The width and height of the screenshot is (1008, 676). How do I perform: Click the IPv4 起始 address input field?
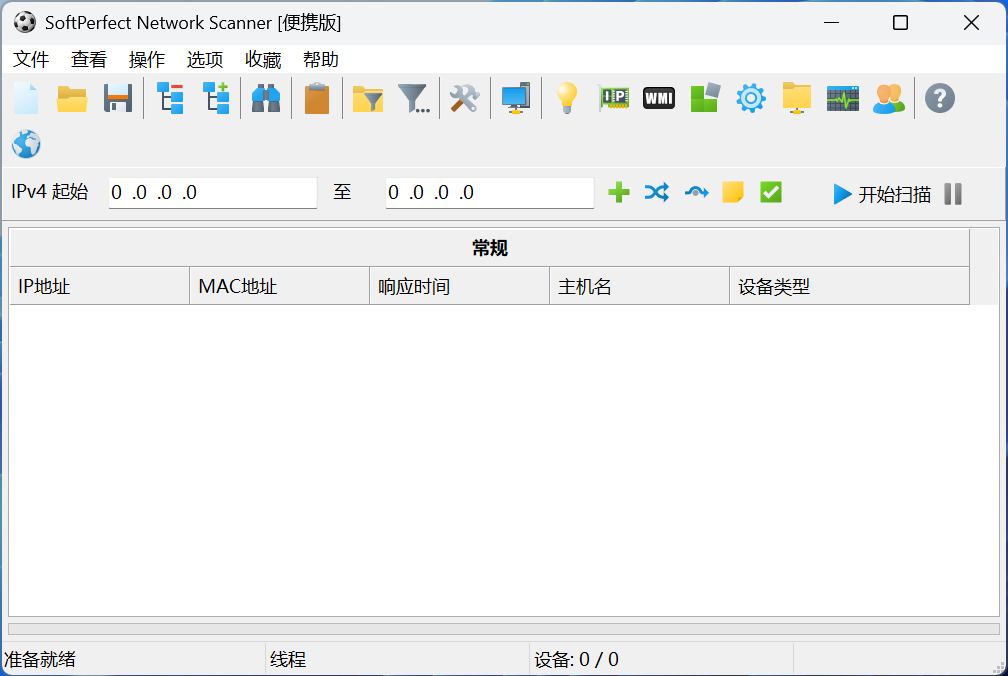212,193
